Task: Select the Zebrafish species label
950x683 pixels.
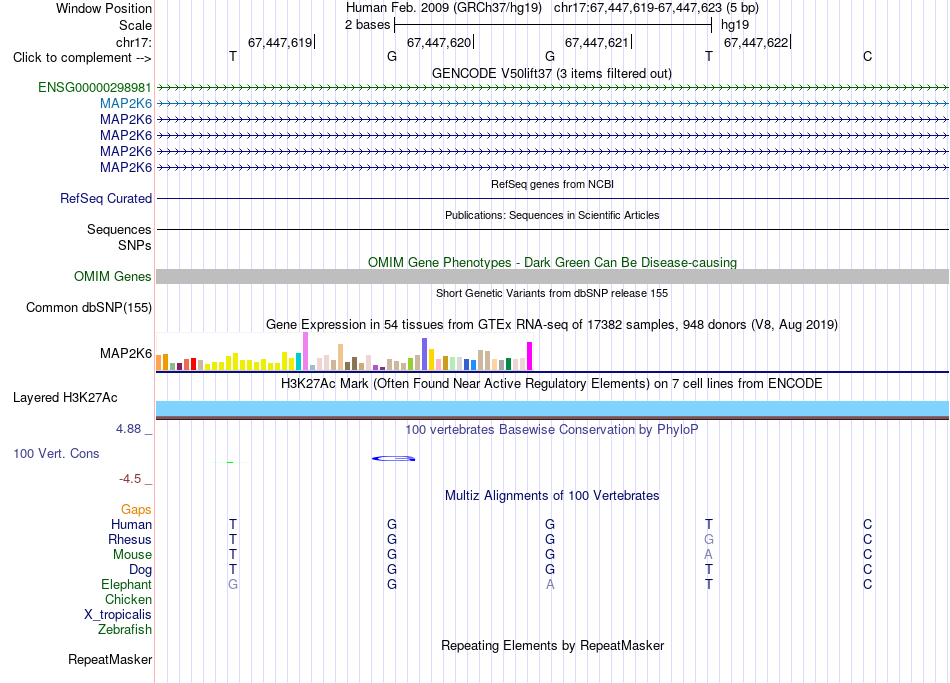Action: (x=125, y=630)
